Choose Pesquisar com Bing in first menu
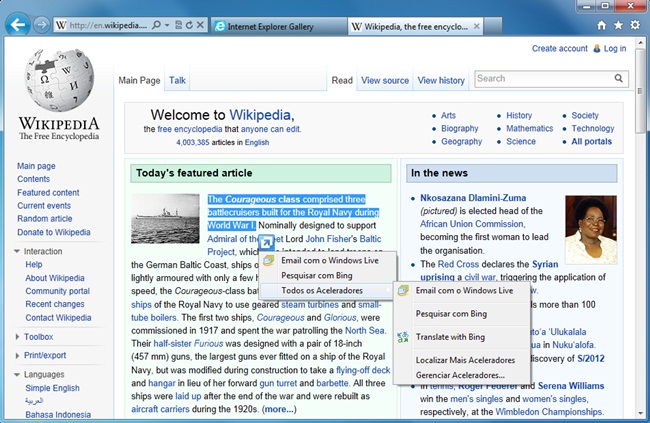The height and width of the screenshot is (423, 650). click(x=317, y=275)
